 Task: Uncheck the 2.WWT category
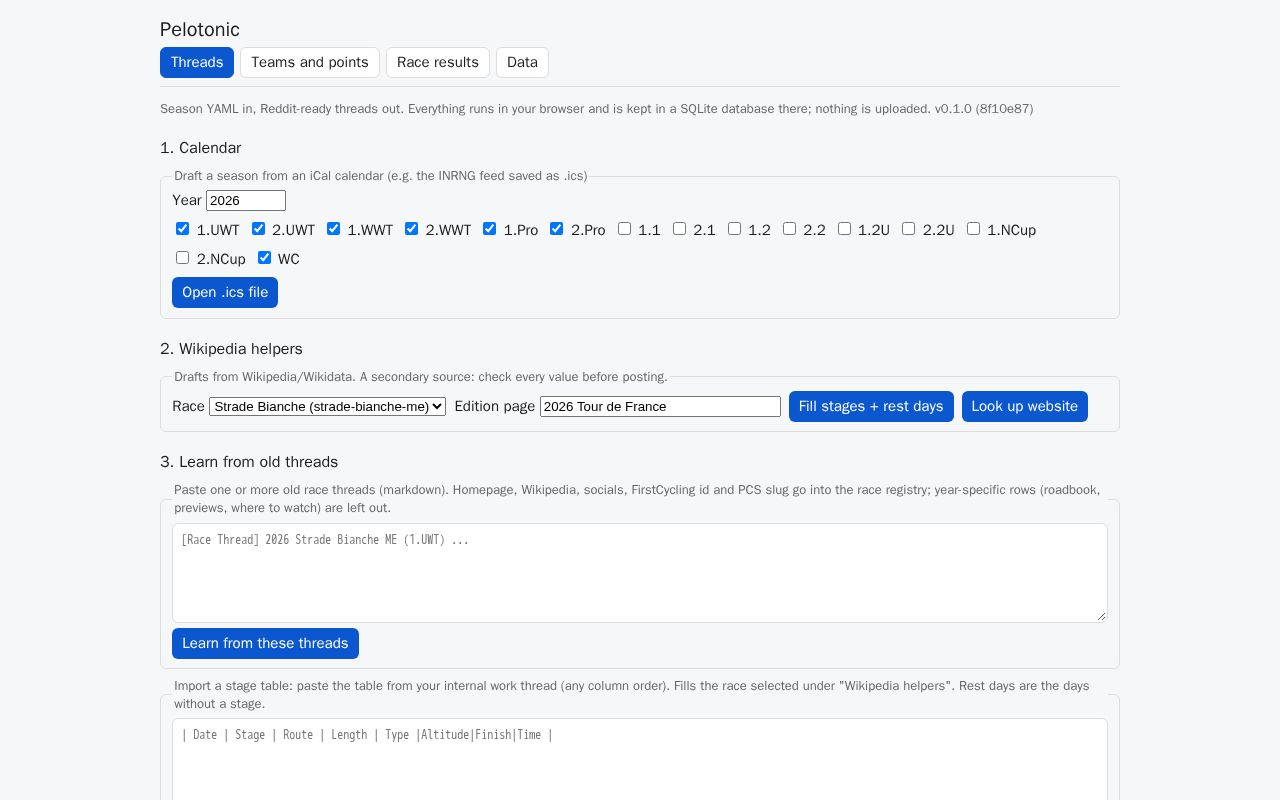click(x=411, y=229)
